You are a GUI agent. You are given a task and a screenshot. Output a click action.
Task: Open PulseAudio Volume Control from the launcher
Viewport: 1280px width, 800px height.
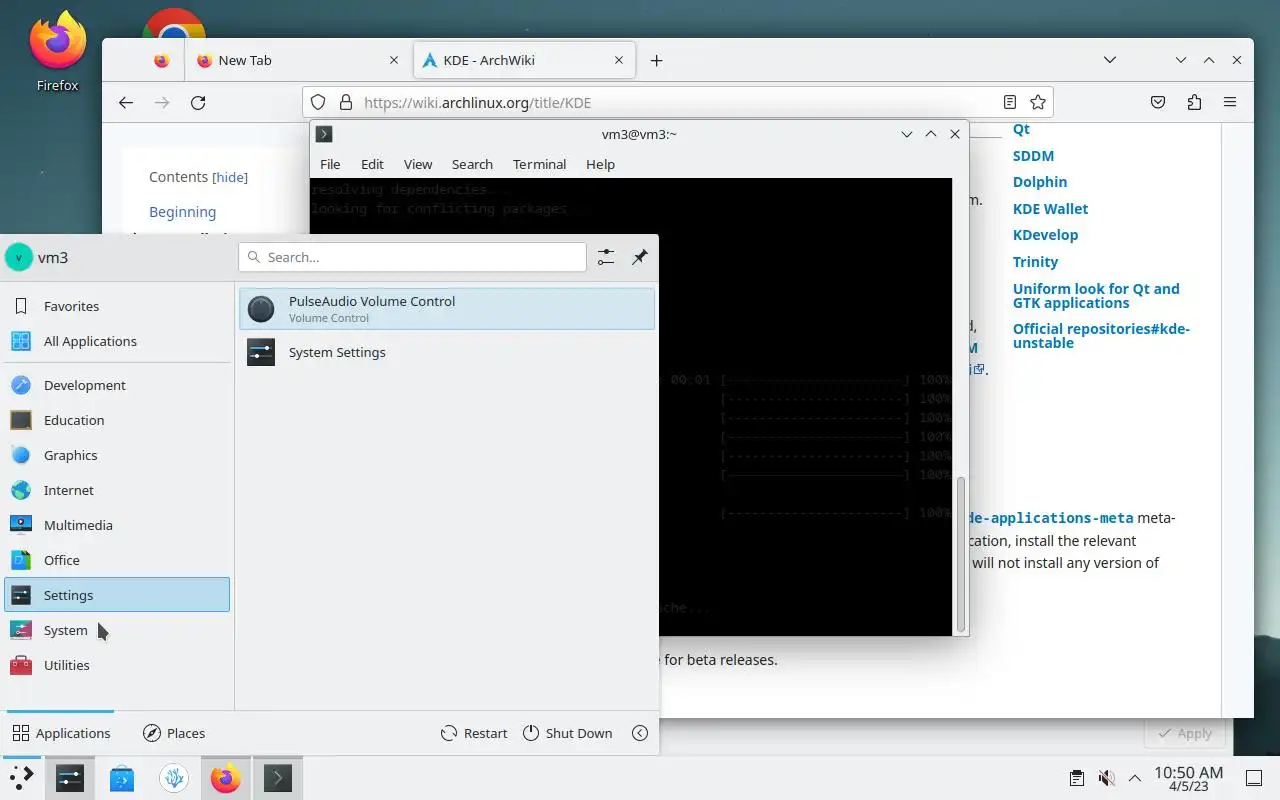coord(447,309)
